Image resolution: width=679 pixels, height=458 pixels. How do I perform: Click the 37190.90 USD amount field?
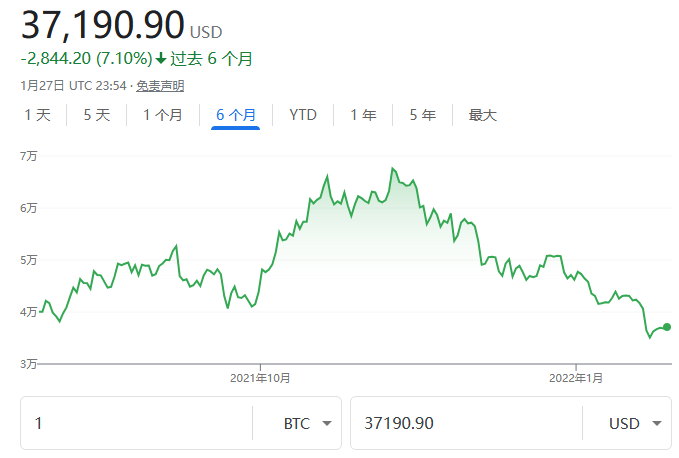(x=466, y=423)
